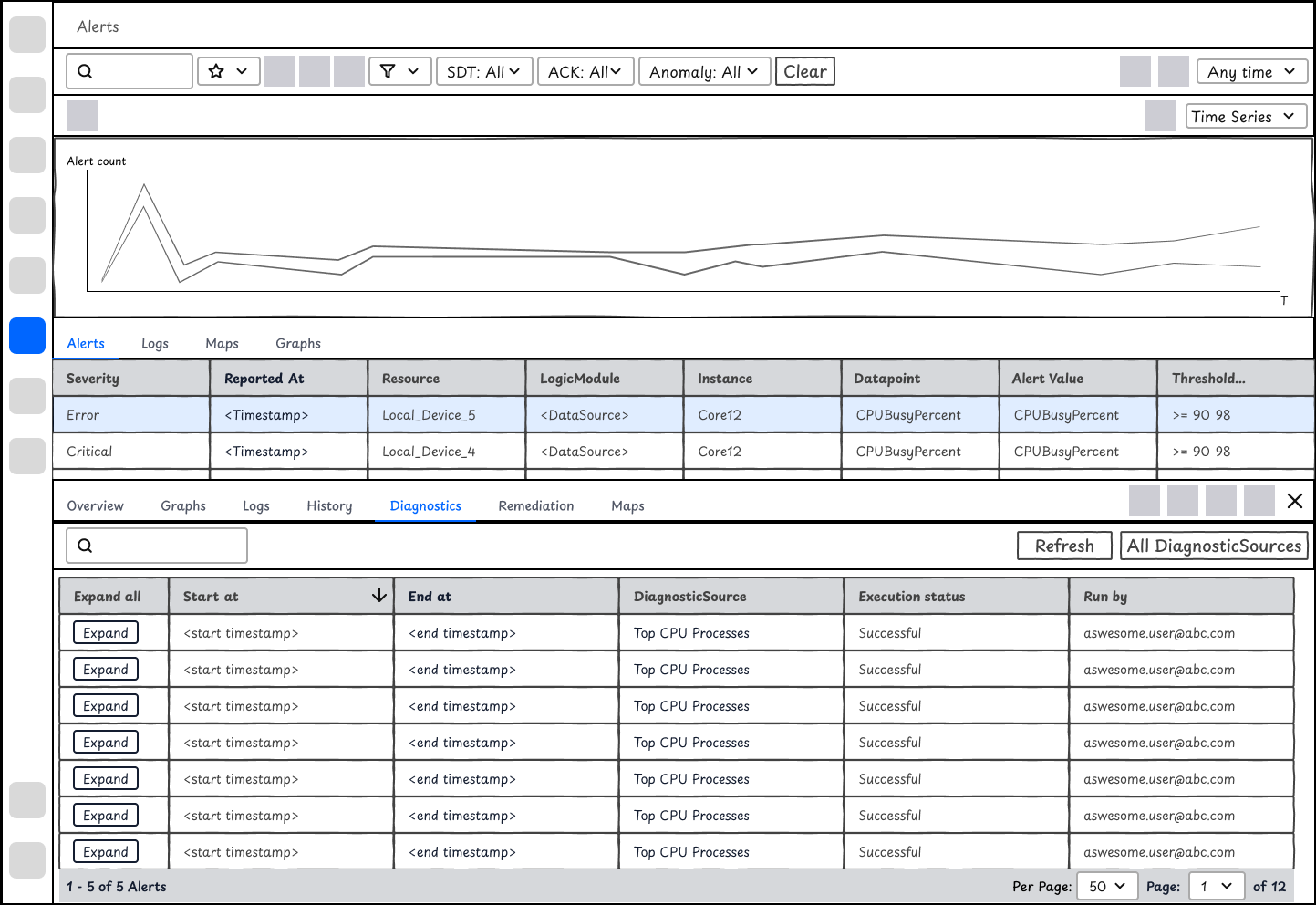Click the Run by column header
Viewport: 1316px width, 905px height.
pos(1182,596)
